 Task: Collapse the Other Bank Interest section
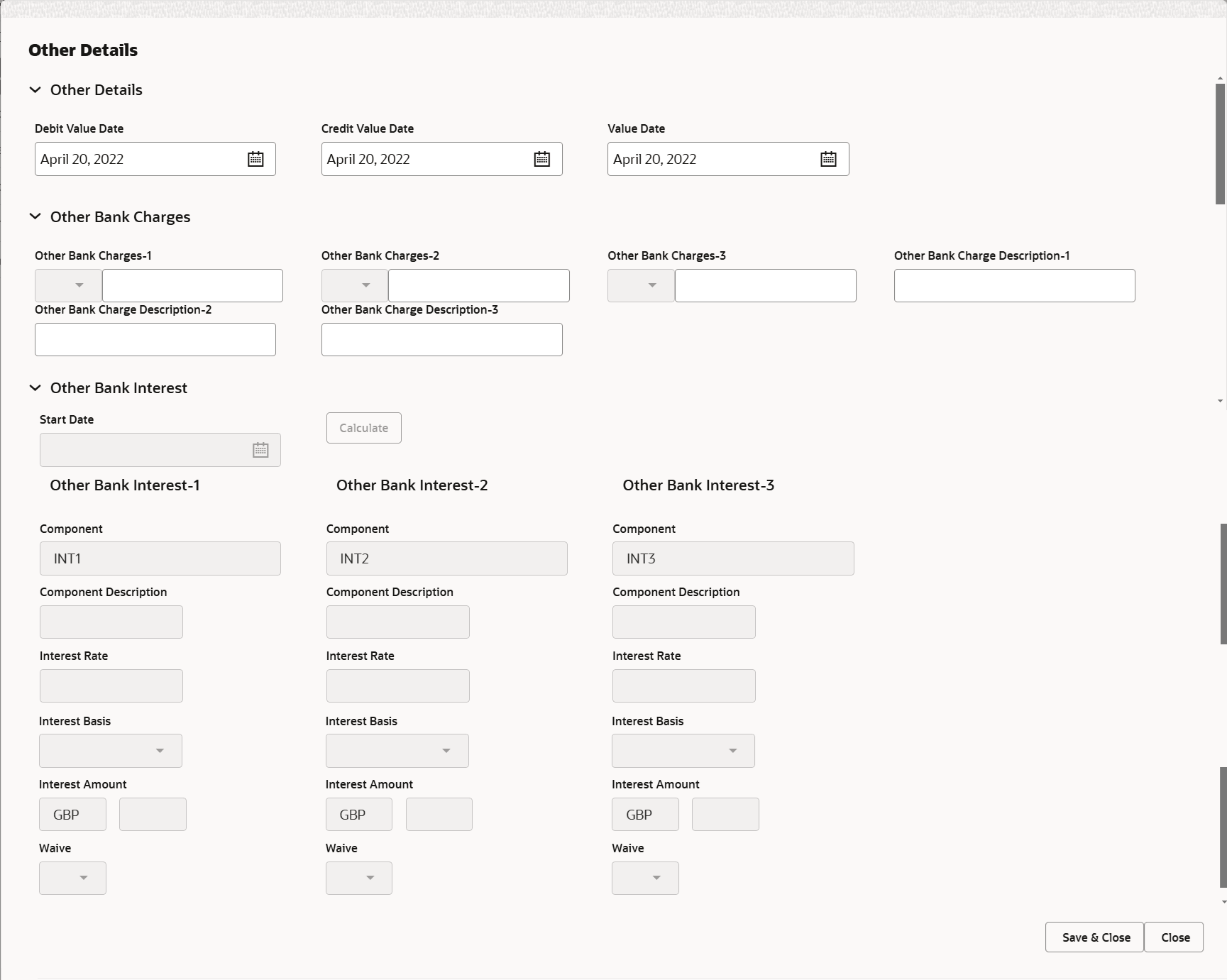tap(35, 388)
